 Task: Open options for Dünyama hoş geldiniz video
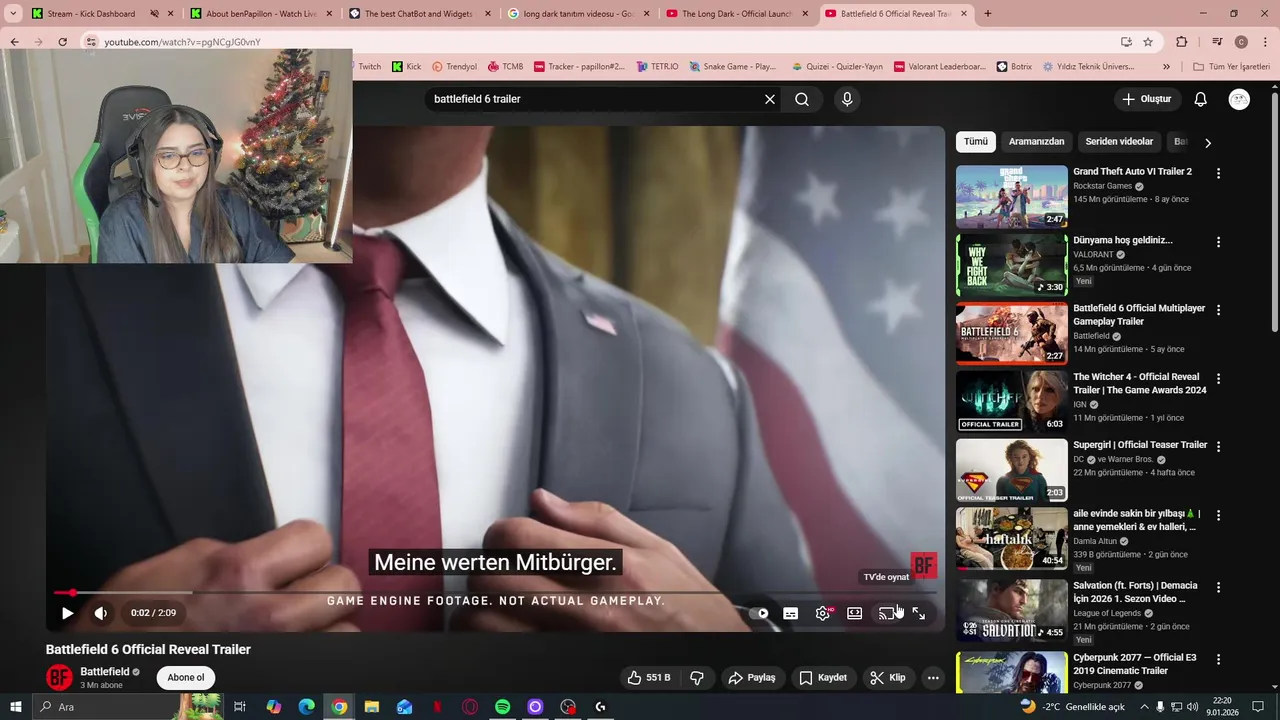tap(1218, 242)
